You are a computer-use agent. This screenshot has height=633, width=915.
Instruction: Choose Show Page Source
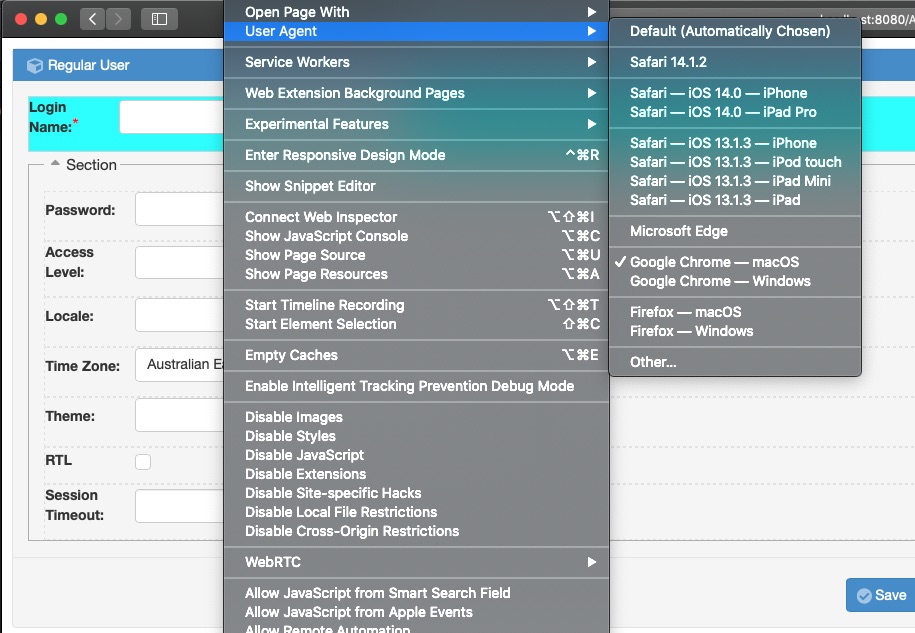tap(417, 255)
